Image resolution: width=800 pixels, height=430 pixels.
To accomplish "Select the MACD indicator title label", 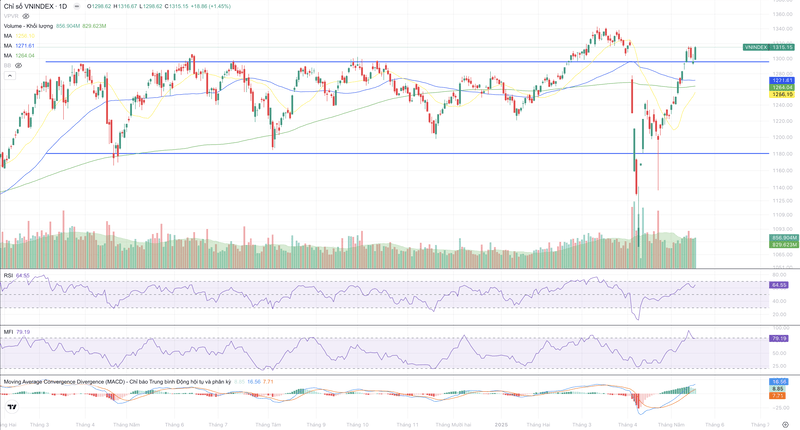I will pyautogui.click(x=117, y=382).
